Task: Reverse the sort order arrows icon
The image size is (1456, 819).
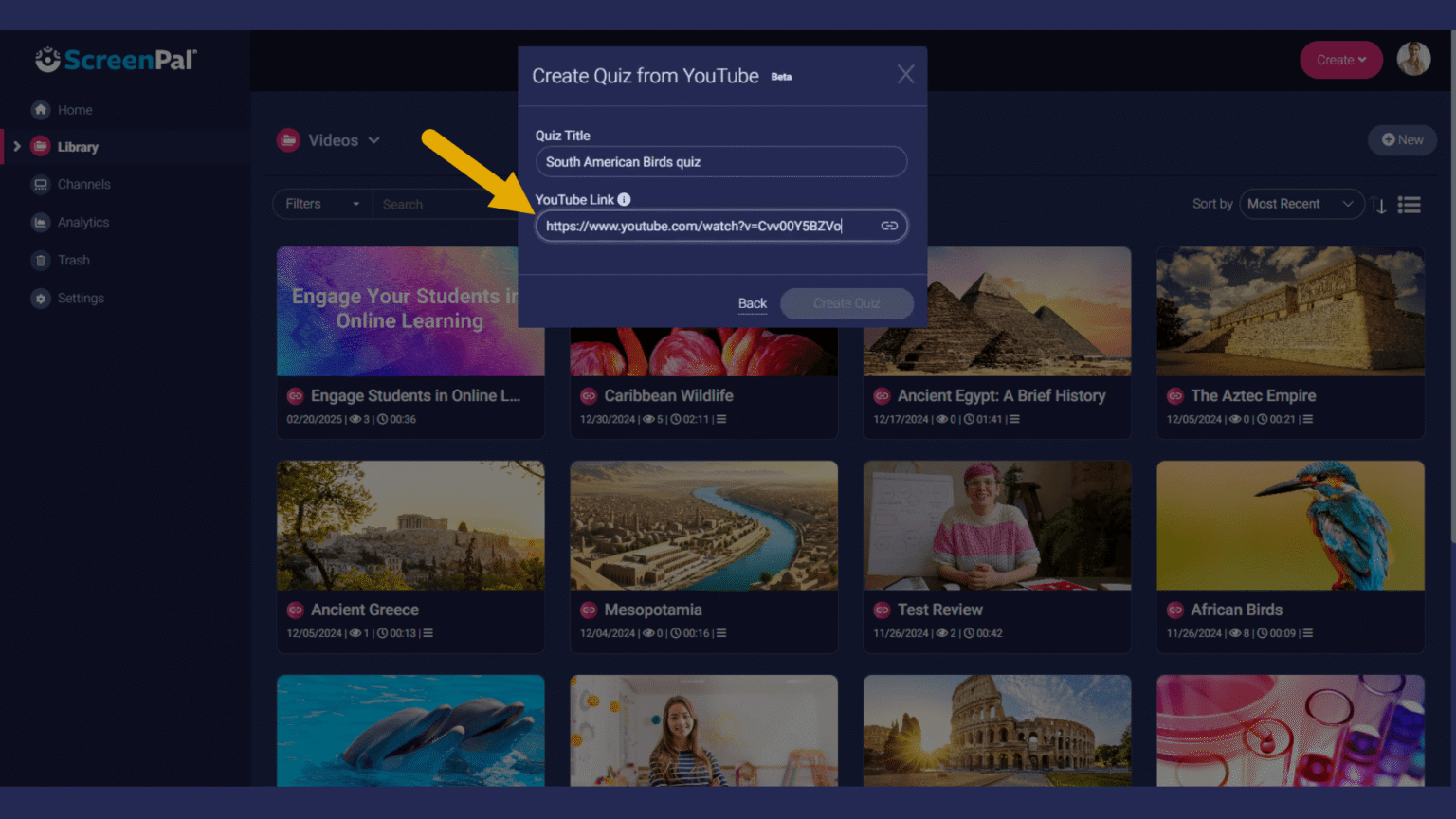Action: (x=1379, y=205)
